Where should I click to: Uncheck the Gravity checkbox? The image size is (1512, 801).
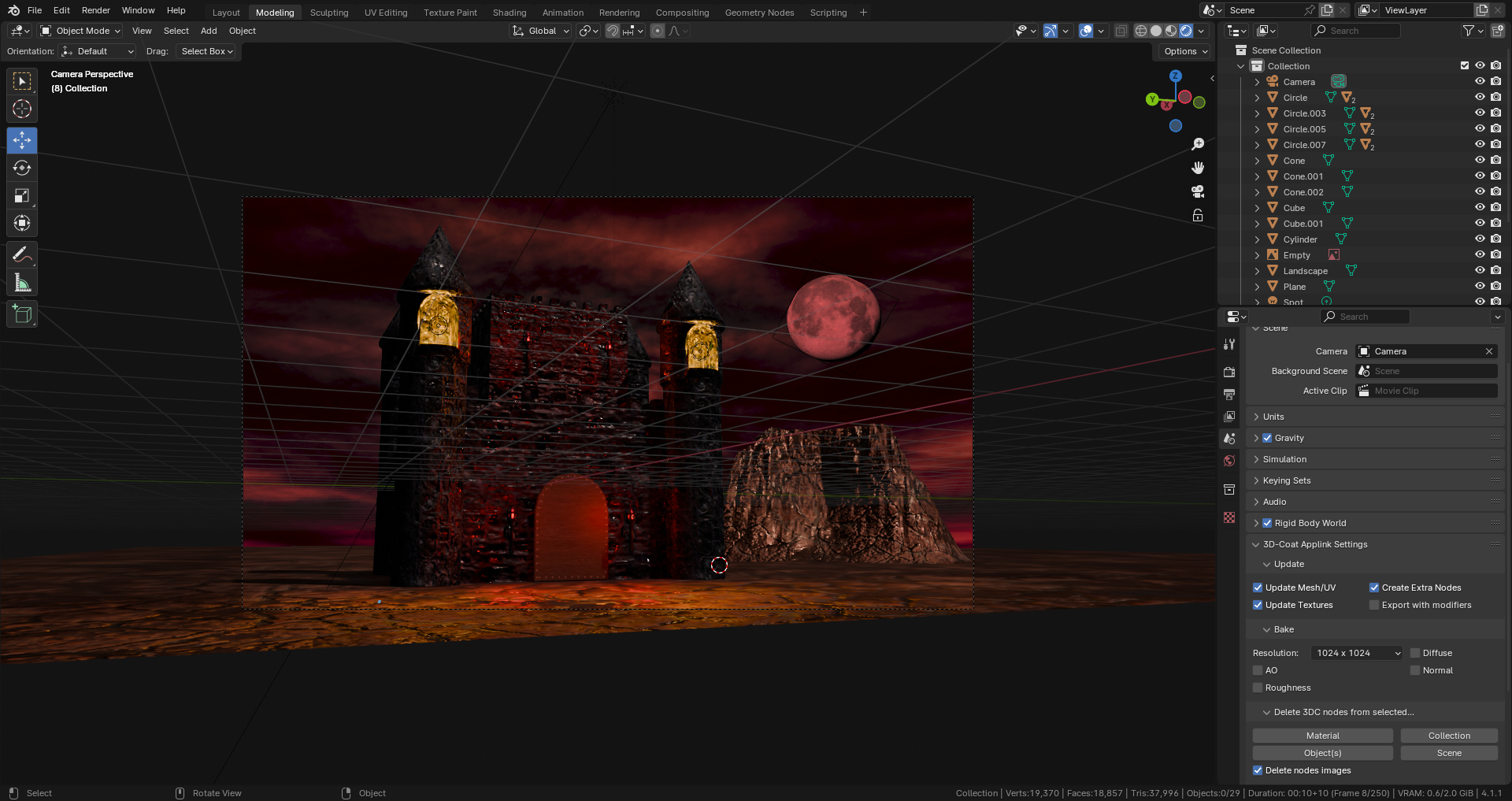point(1267,438)
